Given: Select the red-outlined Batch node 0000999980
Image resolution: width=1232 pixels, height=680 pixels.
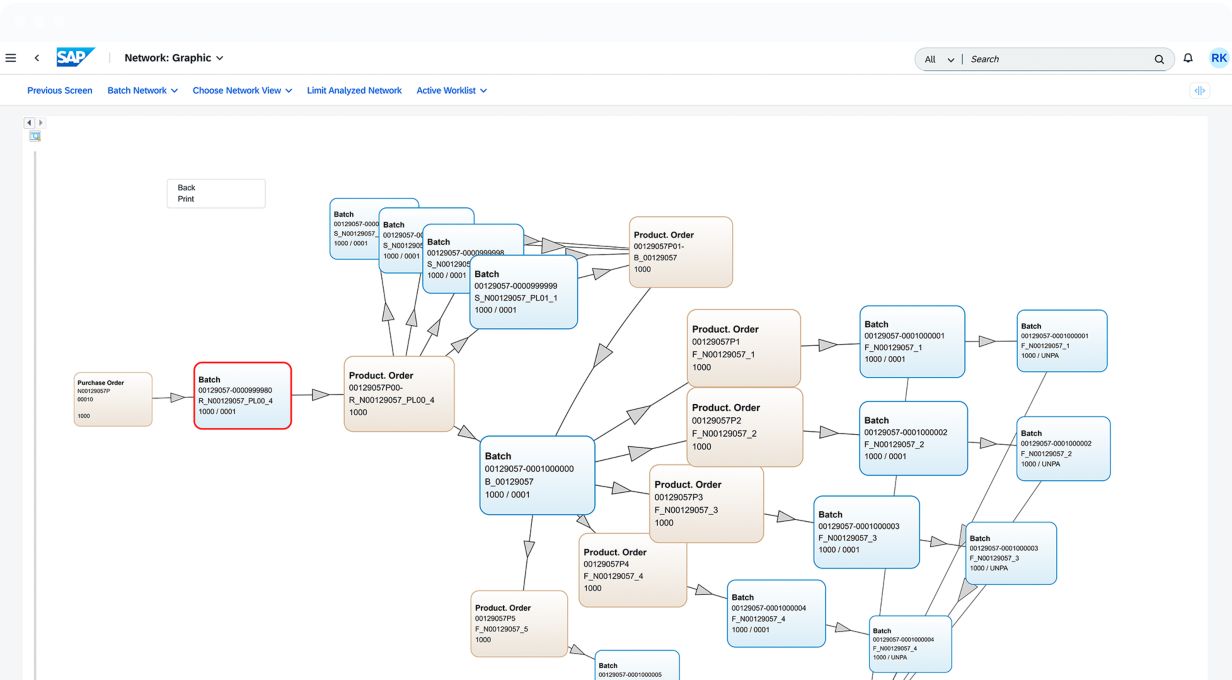Looking at the screenshot, I should point(242,396).
